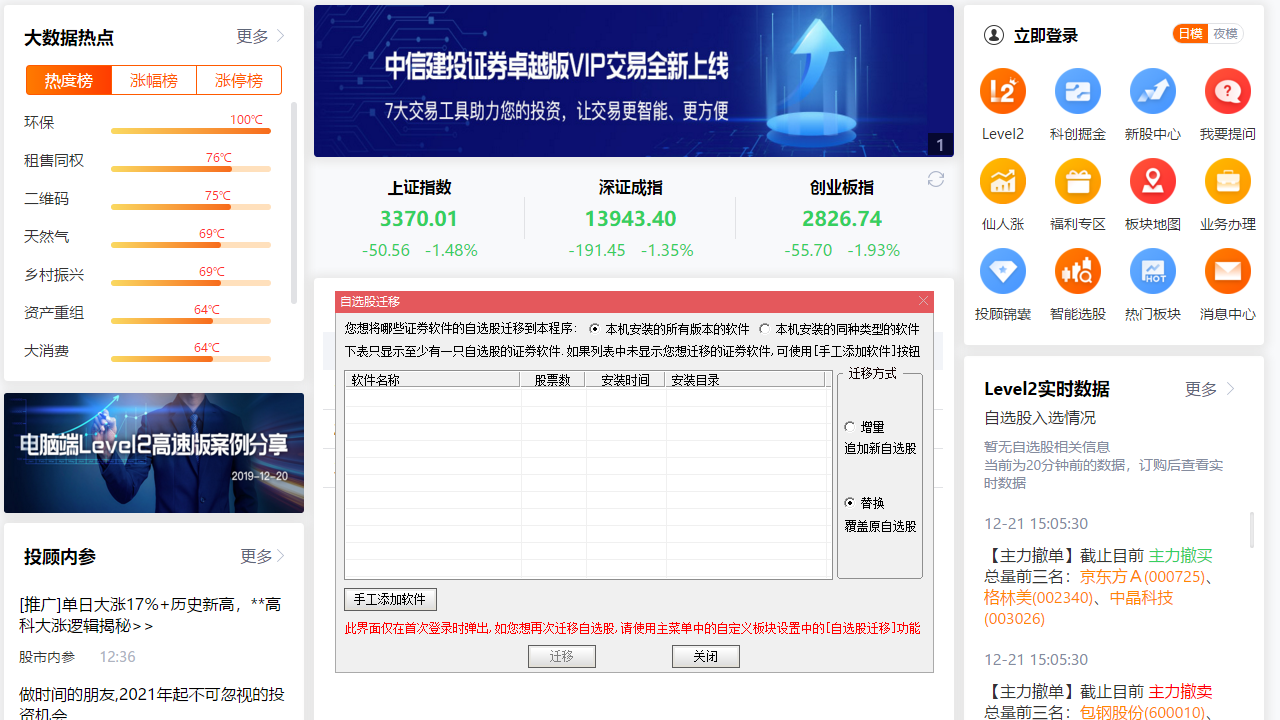Image resolution: width=1280 pixels, height=720 pixels.
Task: Select the 增量 migration mode
Action: tap(850, 427)
